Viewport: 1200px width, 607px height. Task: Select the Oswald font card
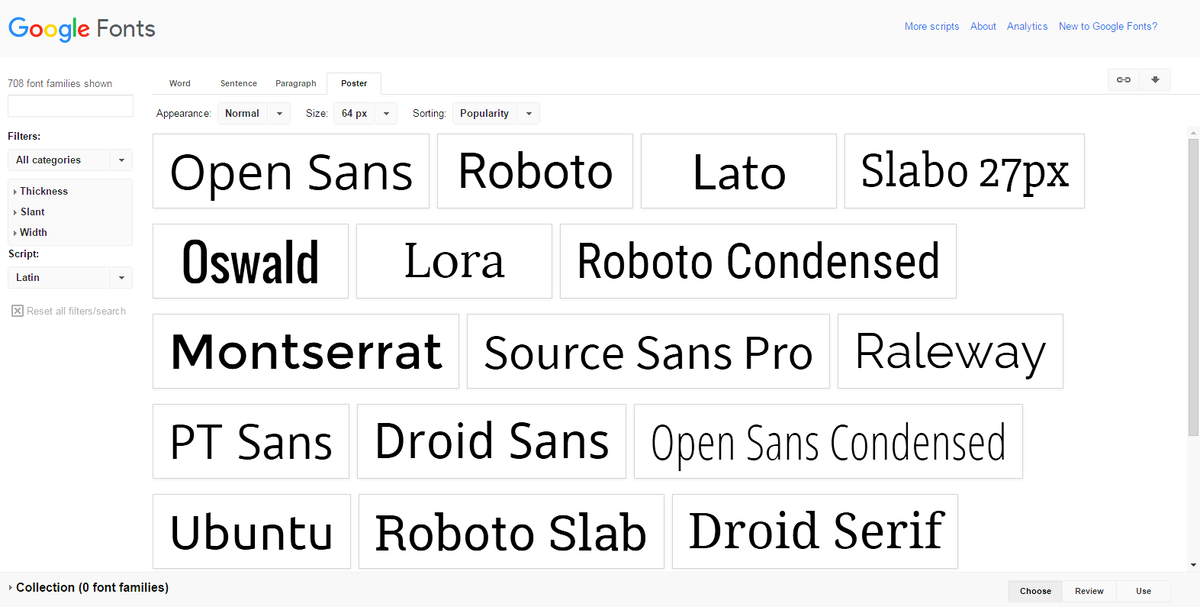[251, 261]
